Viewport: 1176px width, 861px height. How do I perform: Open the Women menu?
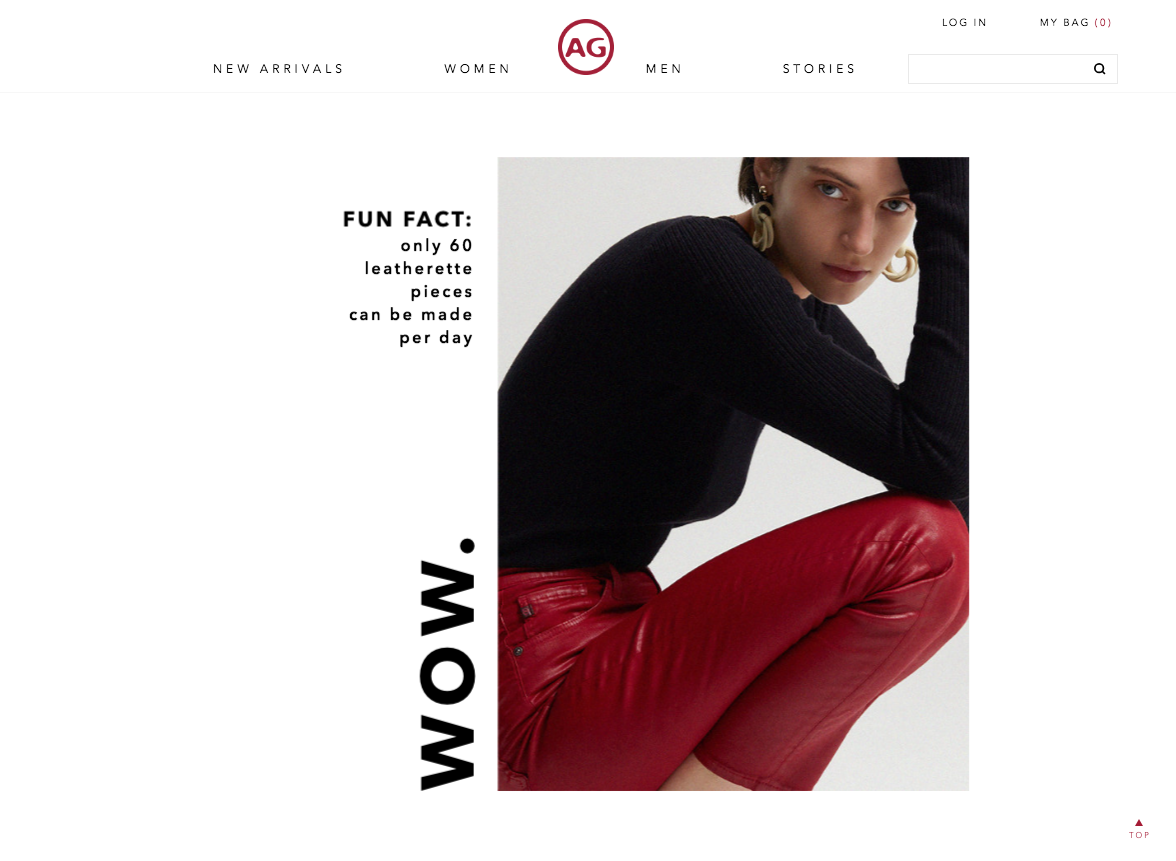point(477,69)
